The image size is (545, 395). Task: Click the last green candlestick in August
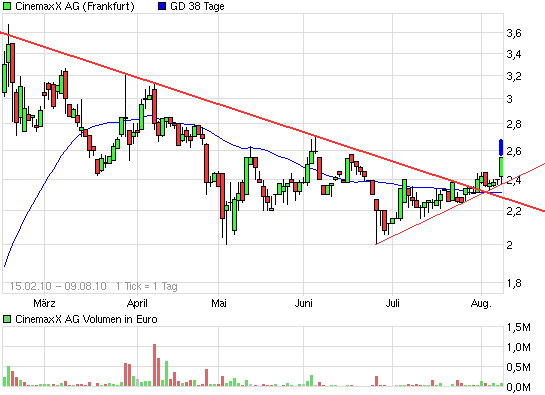(501, 167)
